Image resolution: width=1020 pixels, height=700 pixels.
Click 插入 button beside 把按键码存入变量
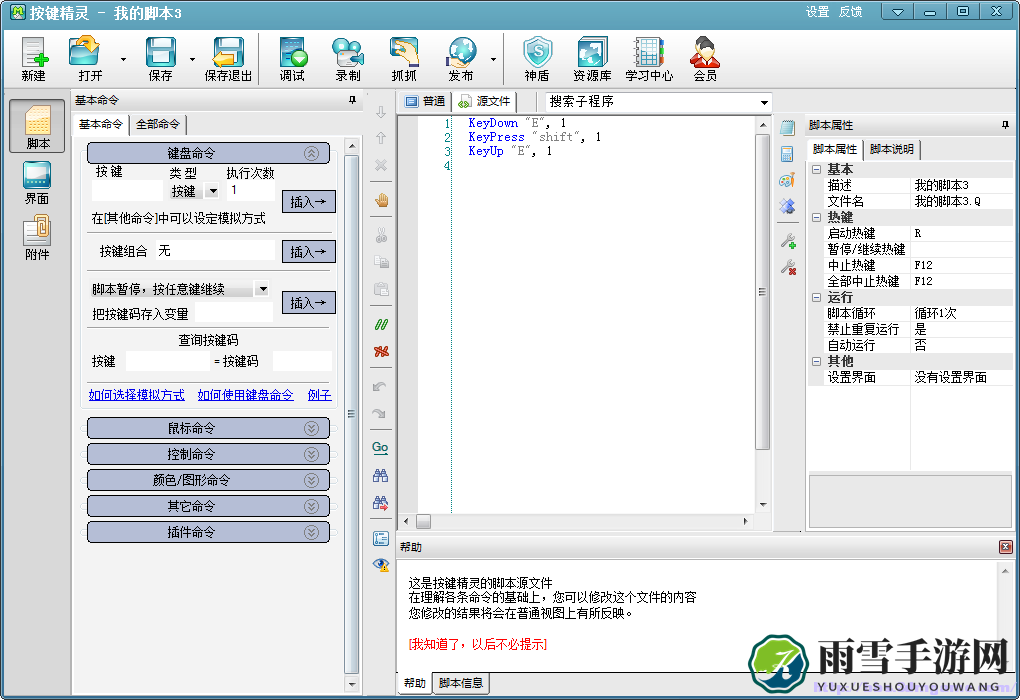click(308, 303)
